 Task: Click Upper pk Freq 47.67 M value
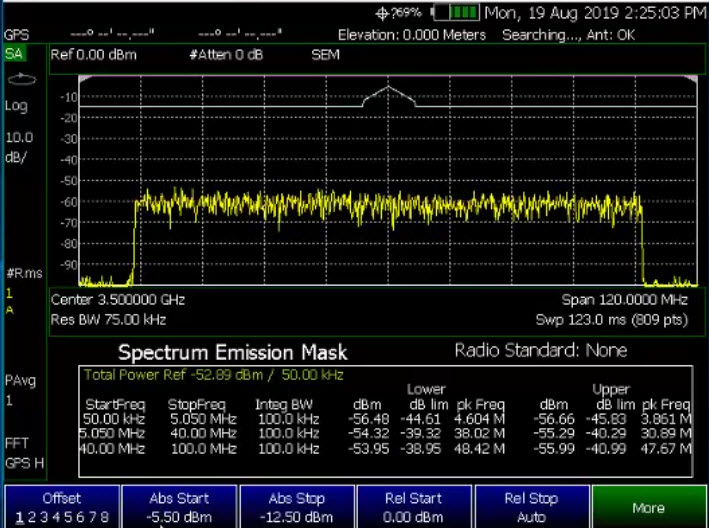[666, 449]
